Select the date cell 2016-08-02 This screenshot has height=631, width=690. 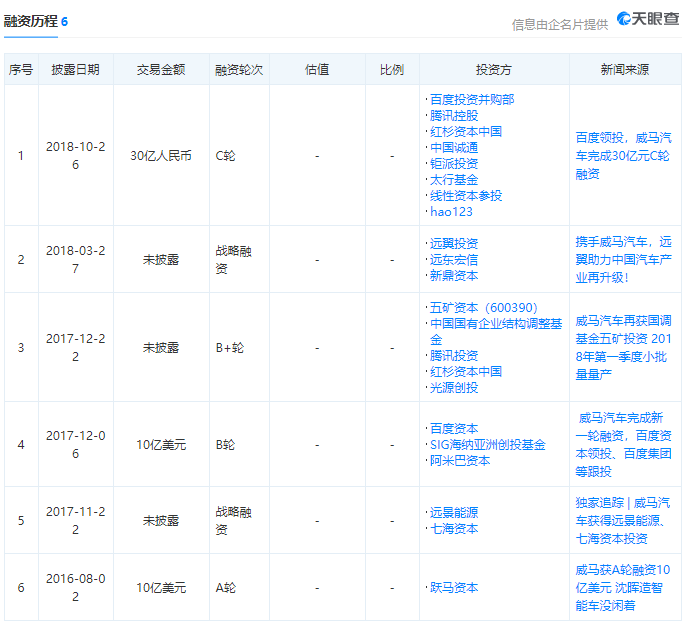click(x=75, y=587)
